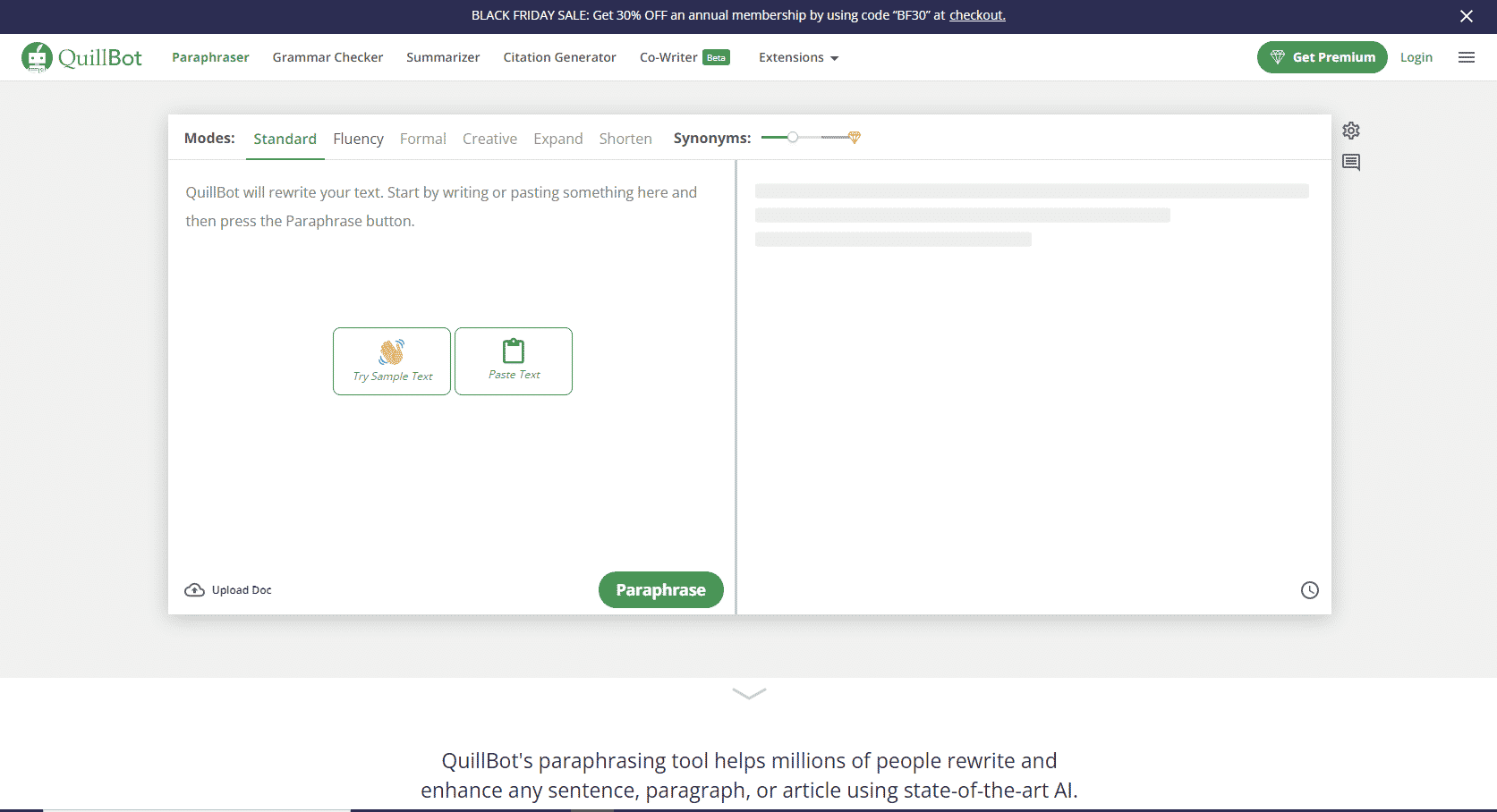Click the QuillBot wordmark text

click(x=100, y=58)
